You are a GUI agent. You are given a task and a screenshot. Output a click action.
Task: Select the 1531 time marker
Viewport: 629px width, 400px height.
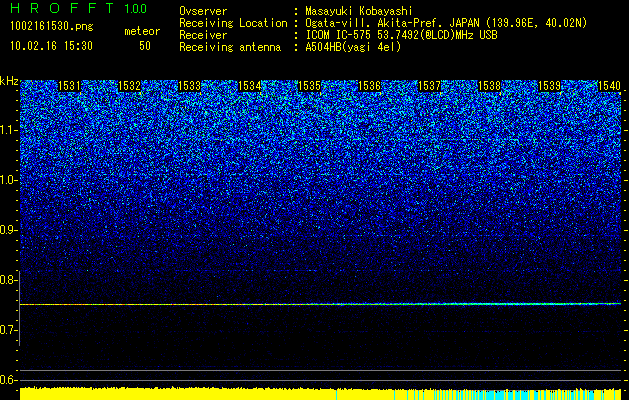[x=69, y=86]
